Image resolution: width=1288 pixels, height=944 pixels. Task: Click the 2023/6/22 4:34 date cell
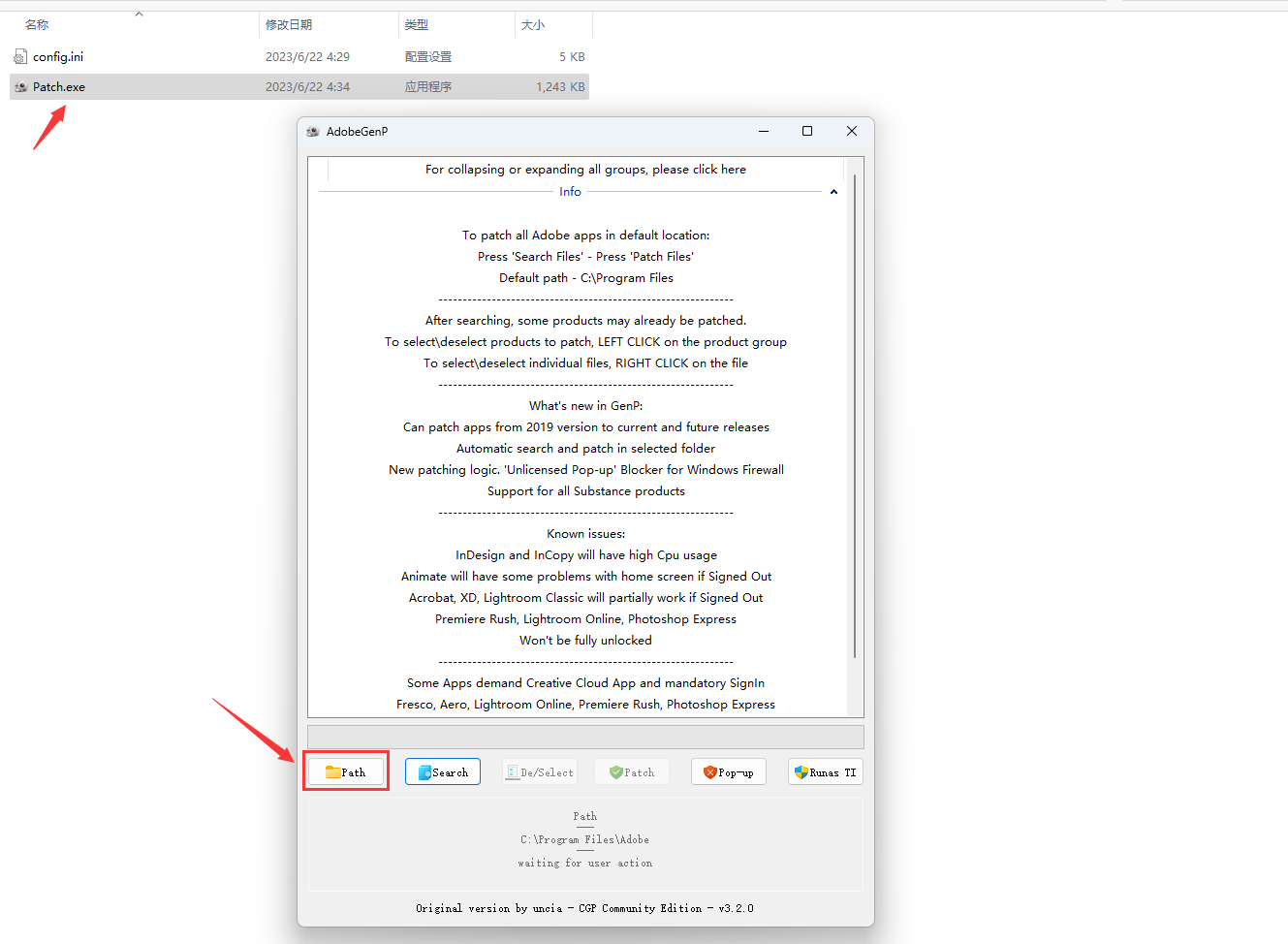(x=307, y=87)
